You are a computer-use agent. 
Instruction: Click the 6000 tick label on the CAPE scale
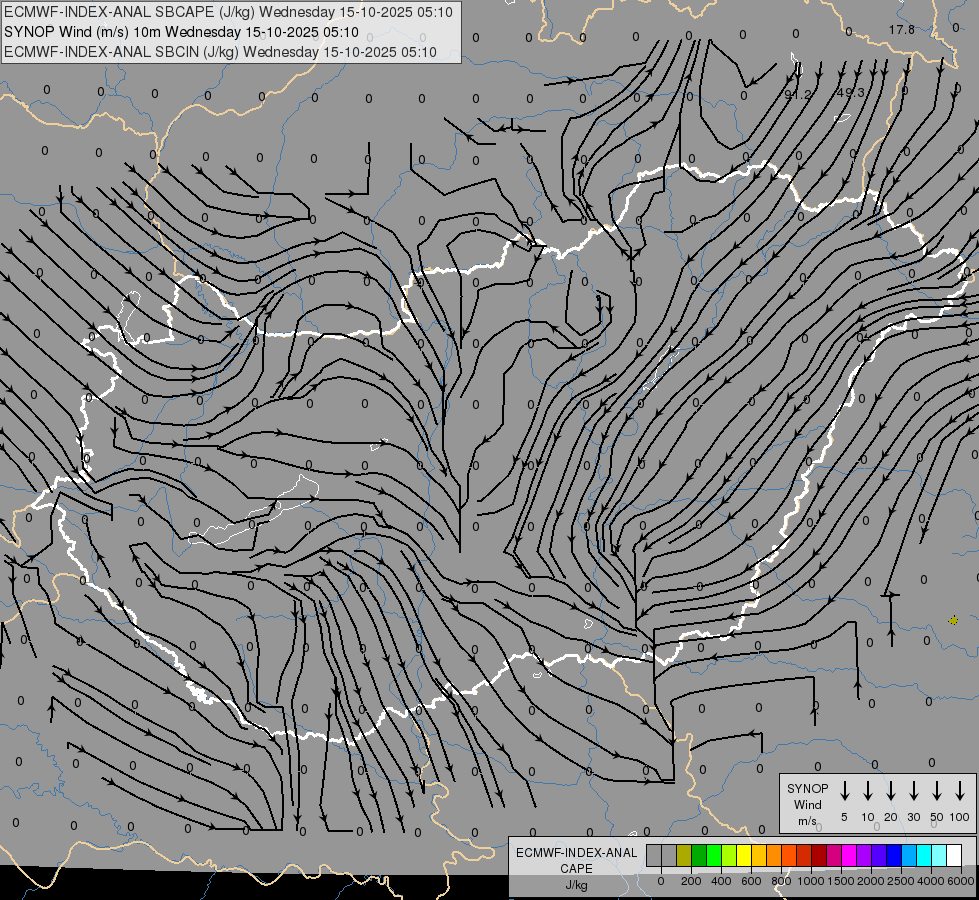click(x=961, y=881)
